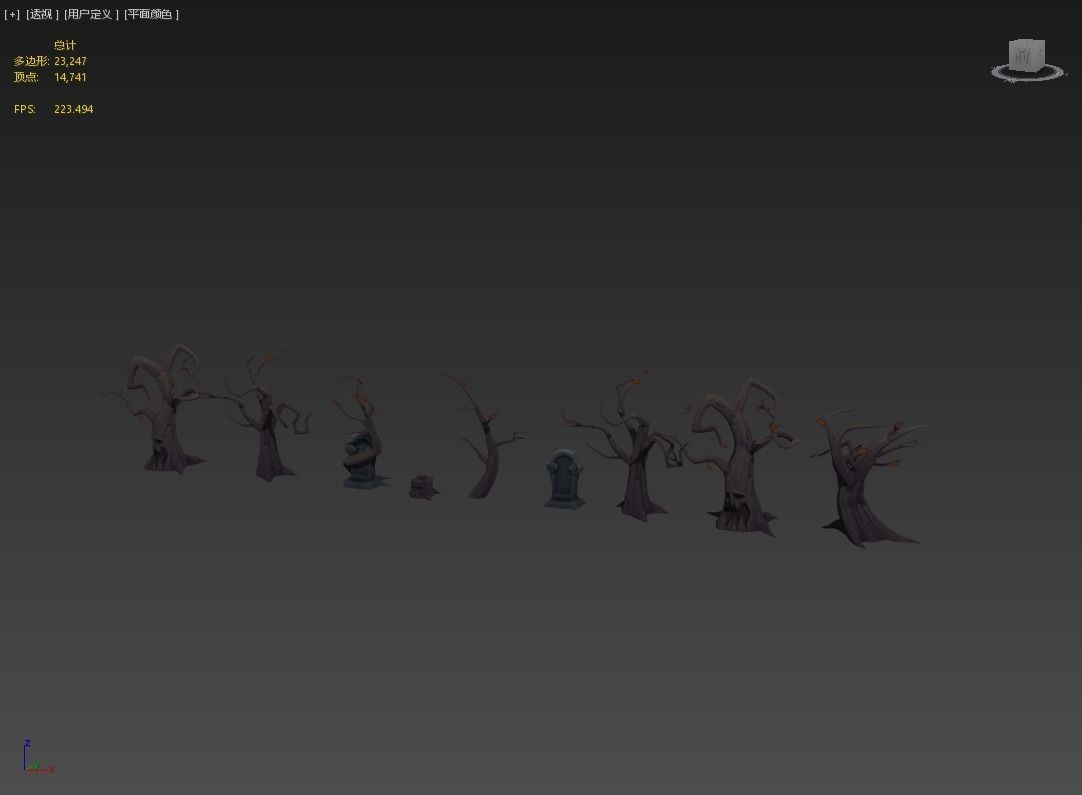Select the tombstone wrapped by a tree
The height and width of the screenshot is (795, 1082).
pos(363,461)
